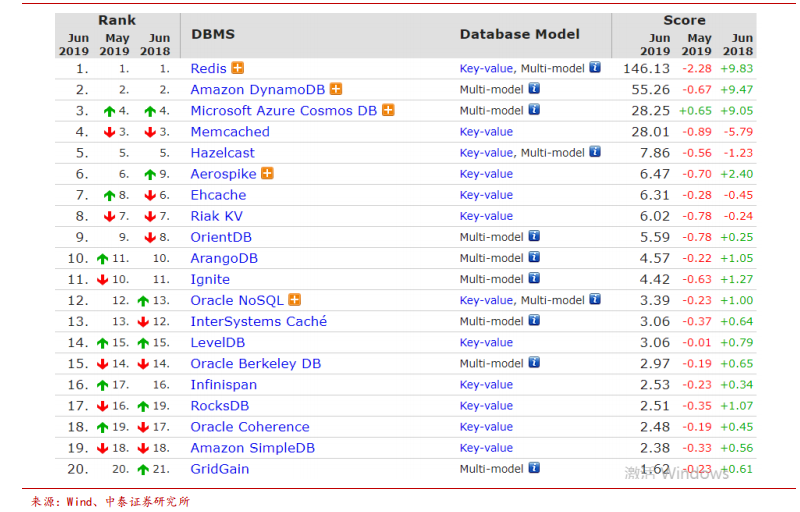Click the Redis score value 146.13

point(646,68)
